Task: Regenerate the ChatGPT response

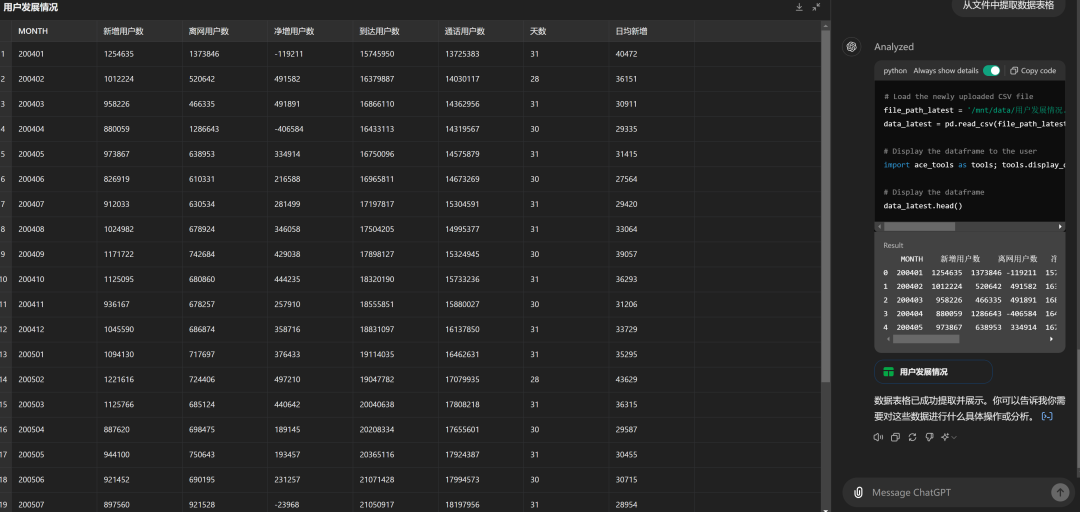Action: click(912, 437)
